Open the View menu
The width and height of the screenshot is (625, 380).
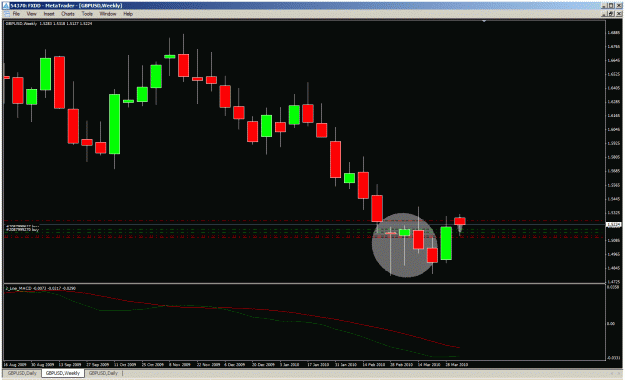point(31,14)
